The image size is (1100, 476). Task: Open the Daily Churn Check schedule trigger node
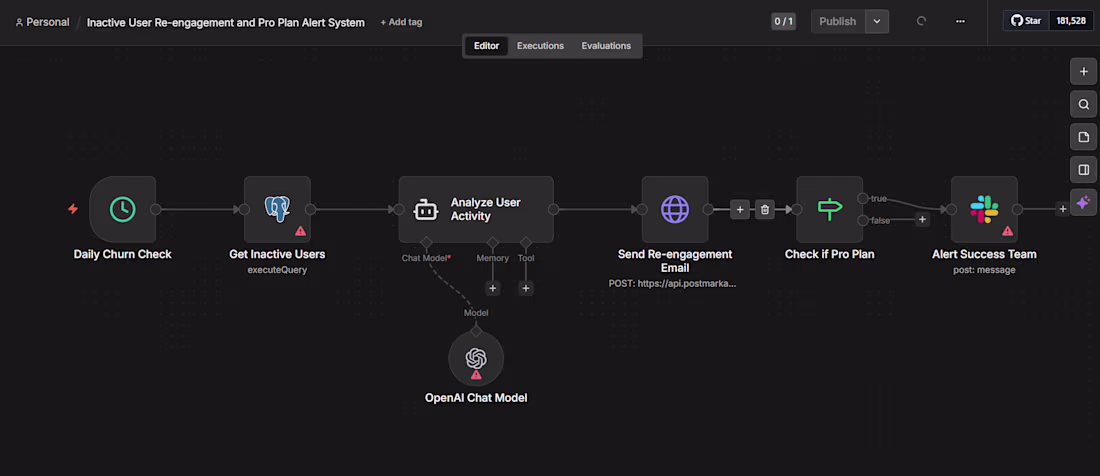(123, 209)
